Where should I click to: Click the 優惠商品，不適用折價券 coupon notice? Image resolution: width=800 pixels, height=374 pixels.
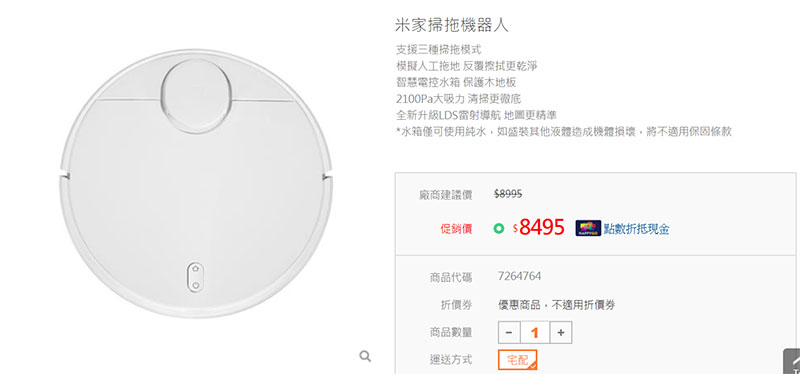pyautogui.click(x=556, y=305)
